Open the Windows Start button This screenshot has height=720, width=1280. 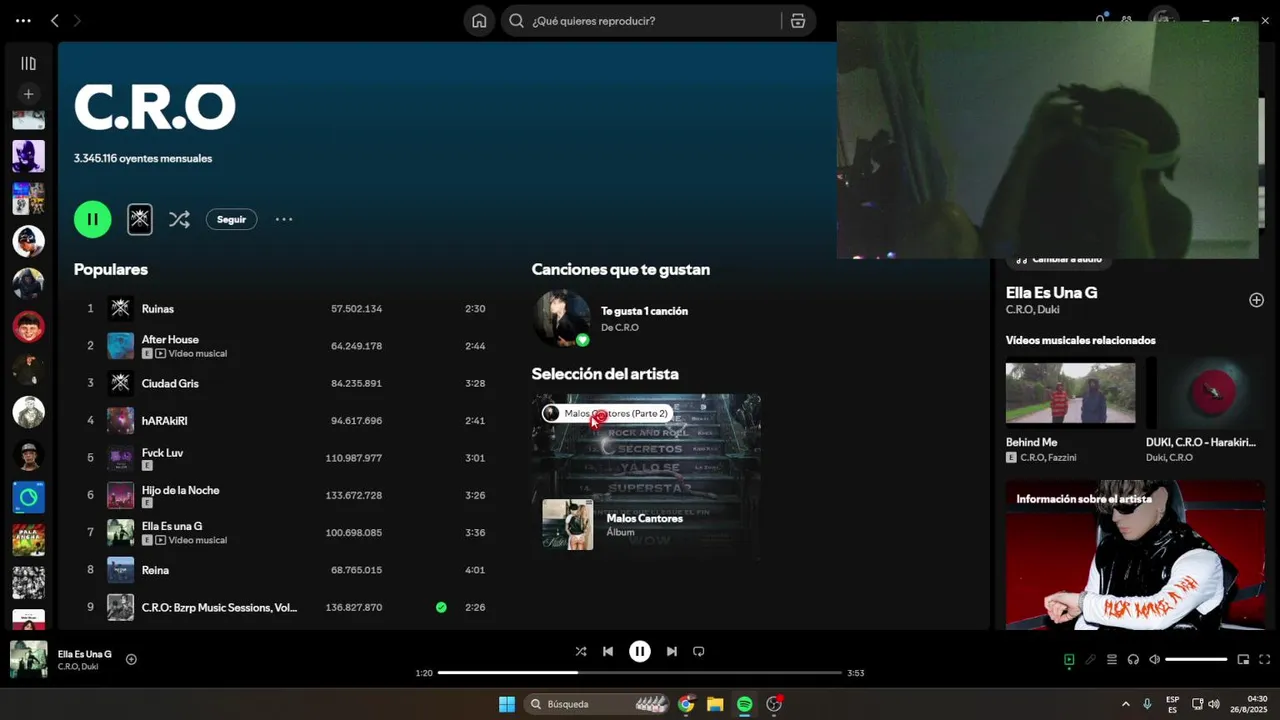pos(507,704)
